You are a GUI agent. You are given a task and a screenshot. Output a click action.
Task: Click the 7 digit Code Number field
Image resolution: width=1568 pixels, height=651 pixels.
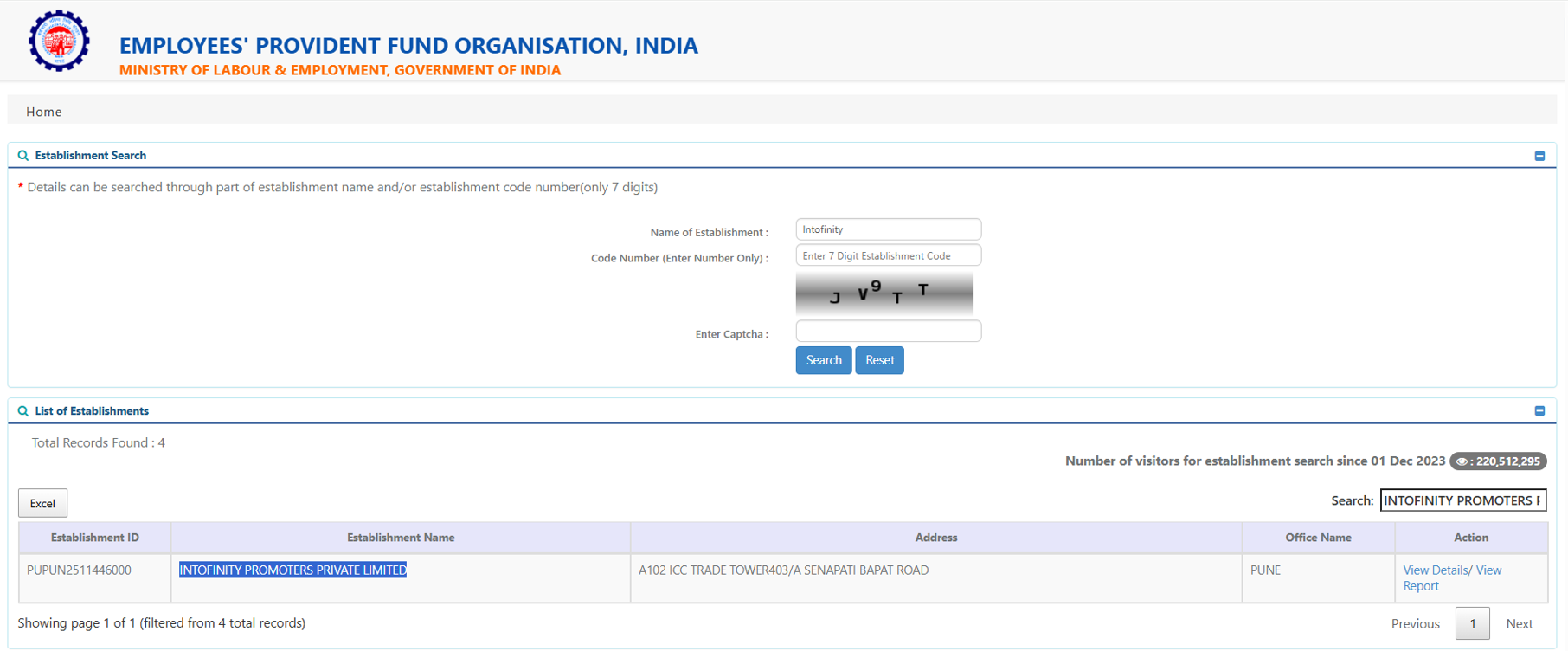click(888, 256)
